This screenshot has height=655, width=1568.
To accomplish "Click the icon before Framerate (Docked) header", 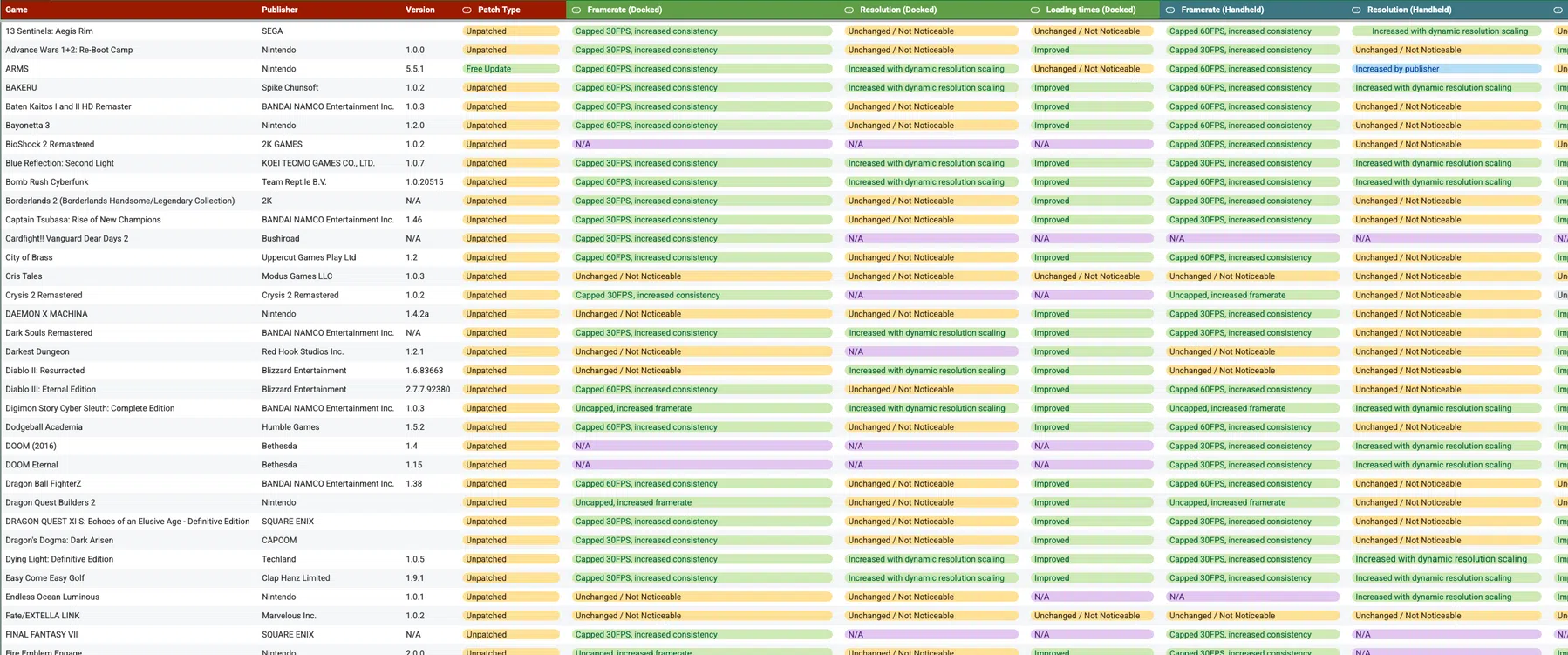I will point(576,10).
